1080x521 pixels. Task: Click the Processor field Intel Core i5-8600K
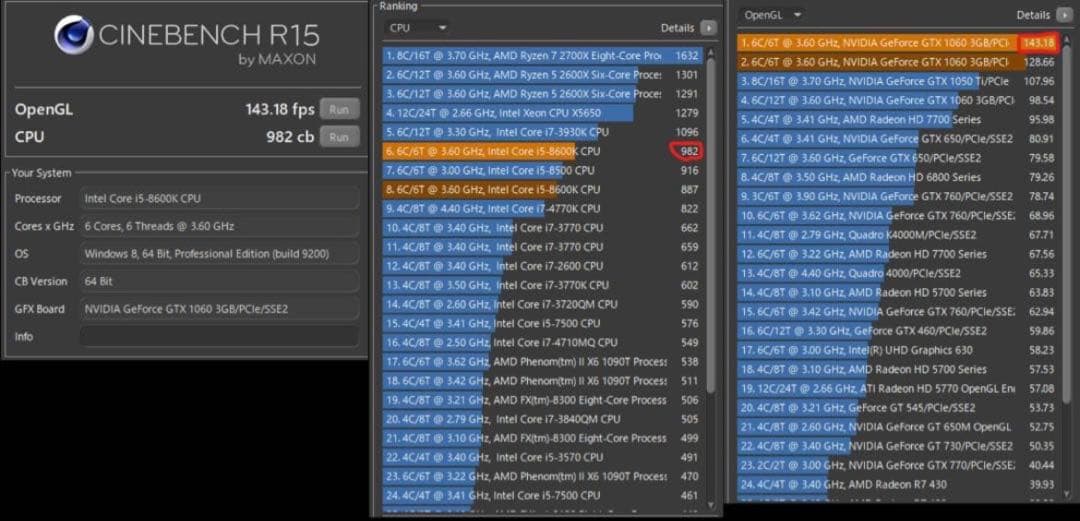[x=219, y=198]
